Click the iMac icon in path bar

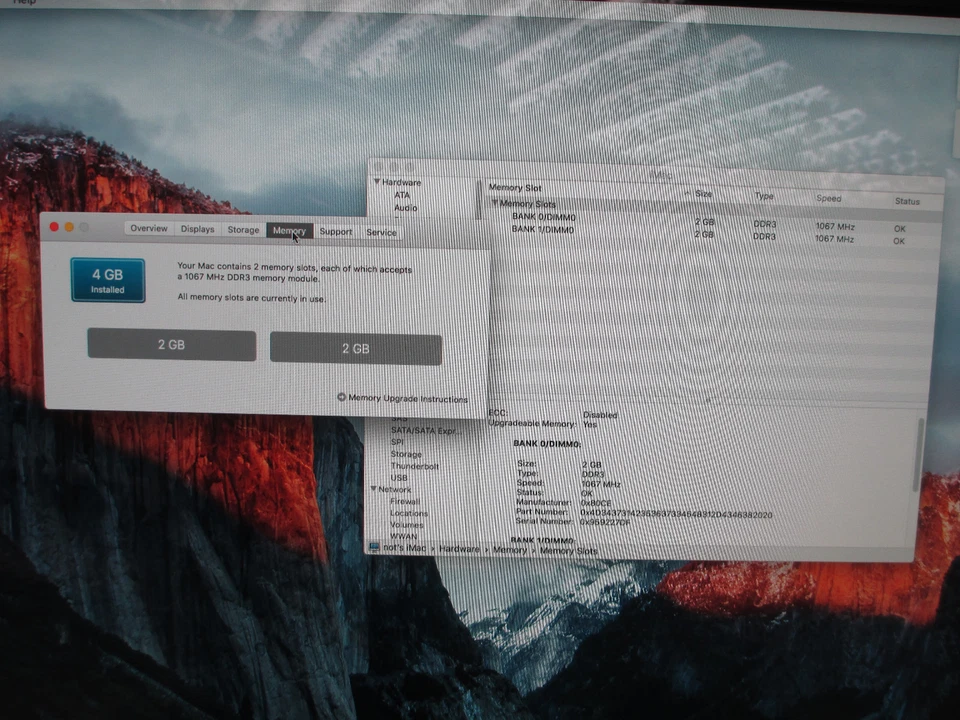374,547
